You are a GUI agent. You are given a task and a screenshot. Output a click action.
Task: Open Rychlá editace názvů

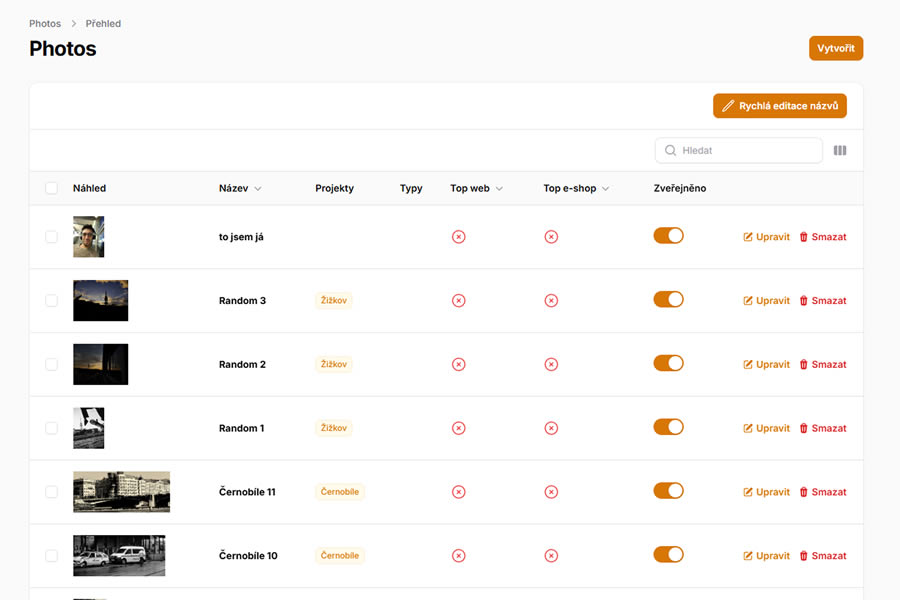click(x=779, y=106)
